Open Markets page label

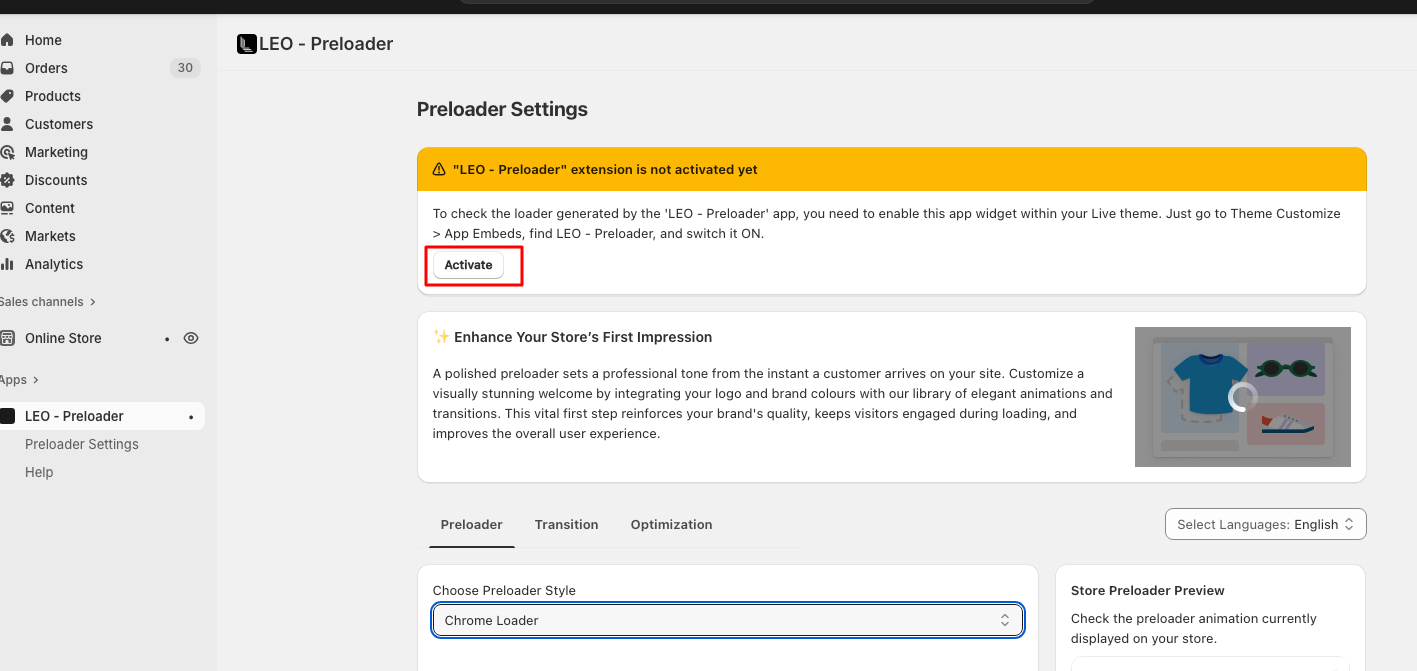[50, 236]
